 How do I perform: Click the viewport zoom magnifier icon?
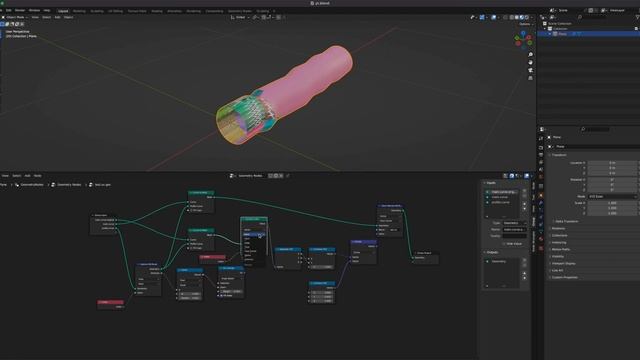click(530, 54)
